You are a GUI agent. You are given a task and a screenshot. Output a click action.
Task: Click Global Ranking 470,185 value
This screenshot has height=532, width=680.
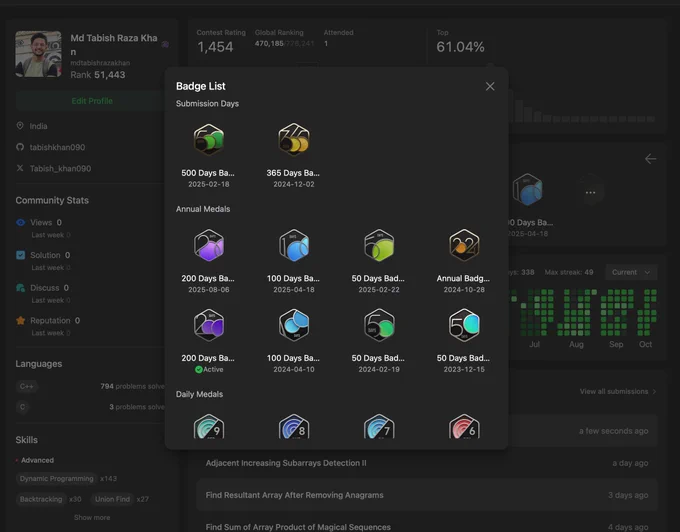point(269,43)
